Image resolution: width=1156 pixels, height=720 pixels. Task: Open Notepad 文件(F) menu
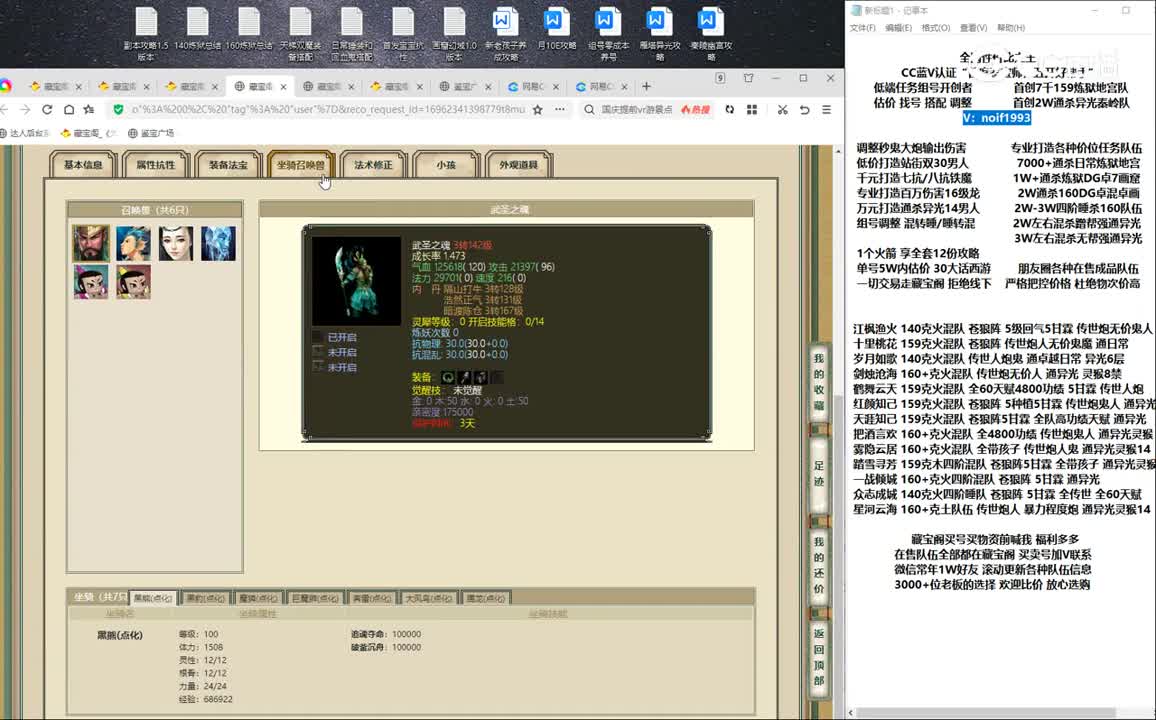point(863,28)
